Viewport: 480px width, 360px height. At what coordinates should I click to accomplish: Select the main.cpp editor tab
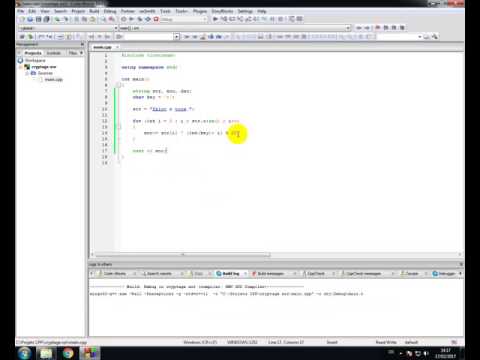pyautogui.click(x=102, y=47)
